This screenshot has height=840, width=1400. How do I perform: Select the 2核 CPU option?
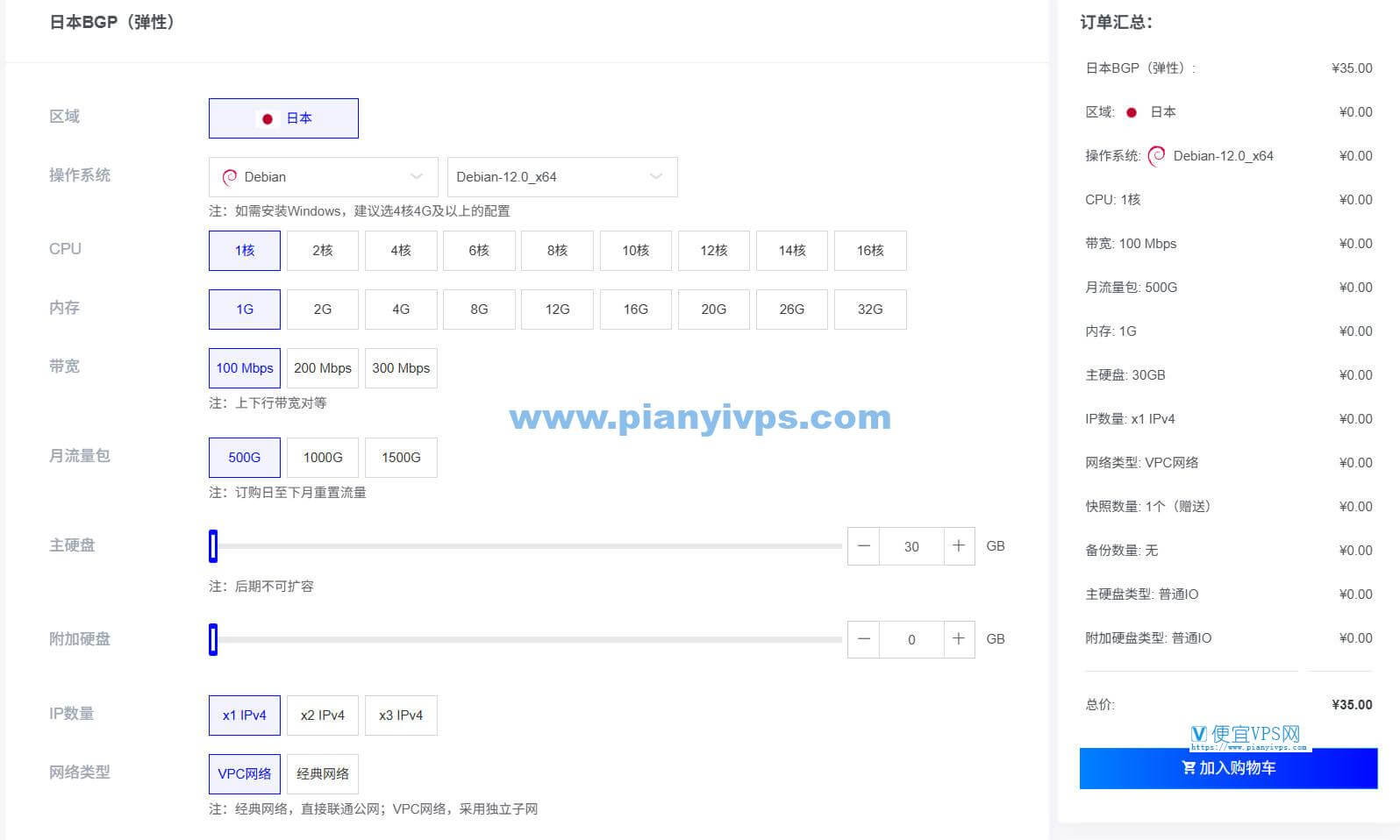(x=323, y=251)
